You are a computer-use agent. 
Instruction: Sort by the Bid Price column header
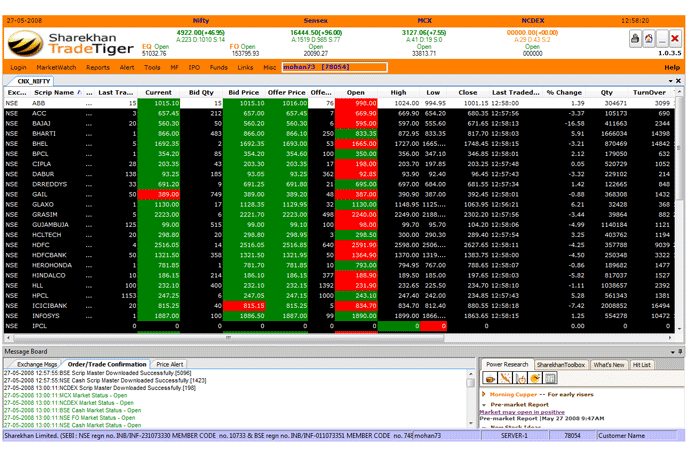click(x=244, y=92)
